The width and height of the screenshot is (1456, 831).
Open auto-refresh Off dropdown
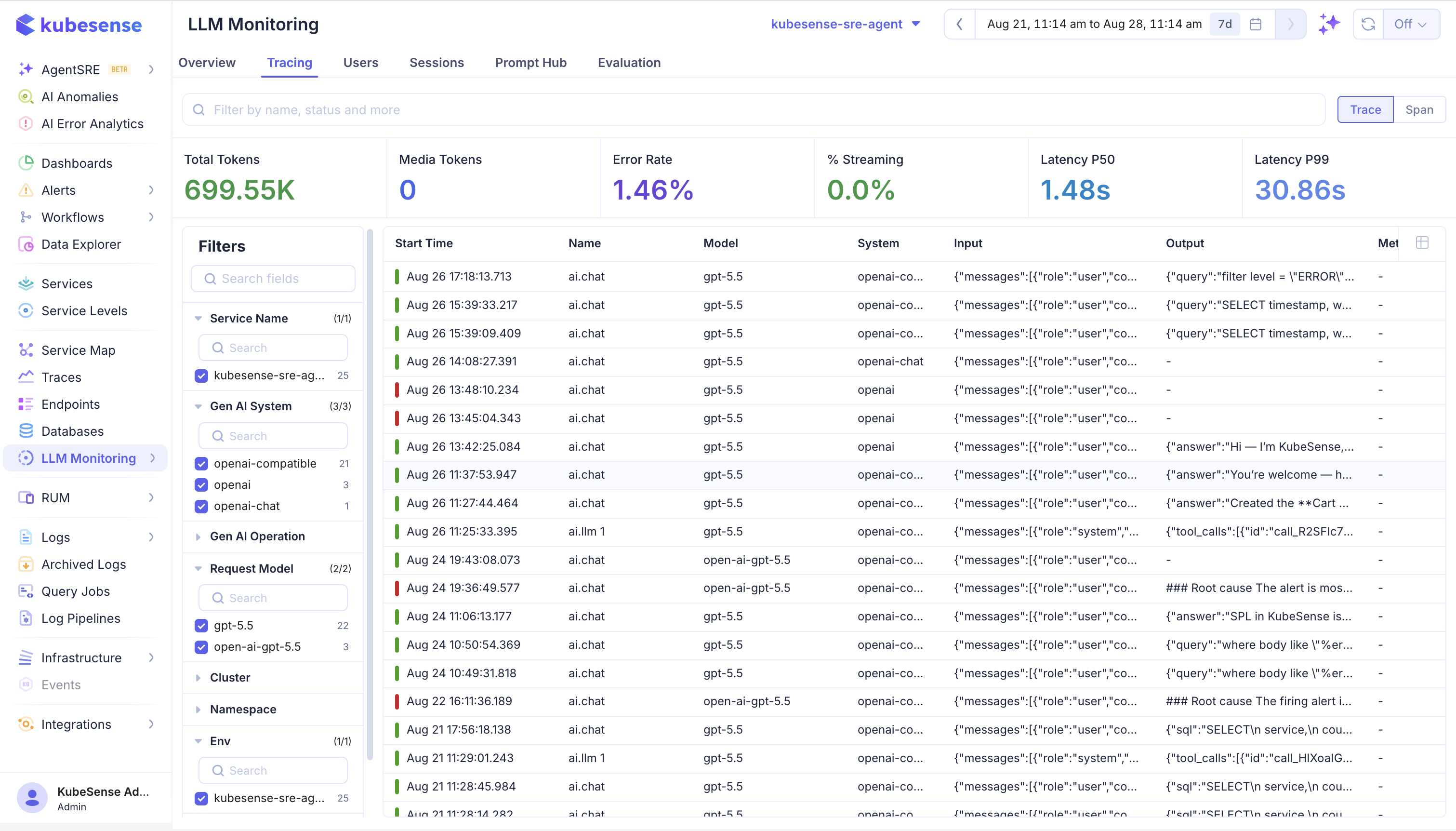click(1411, 24)
